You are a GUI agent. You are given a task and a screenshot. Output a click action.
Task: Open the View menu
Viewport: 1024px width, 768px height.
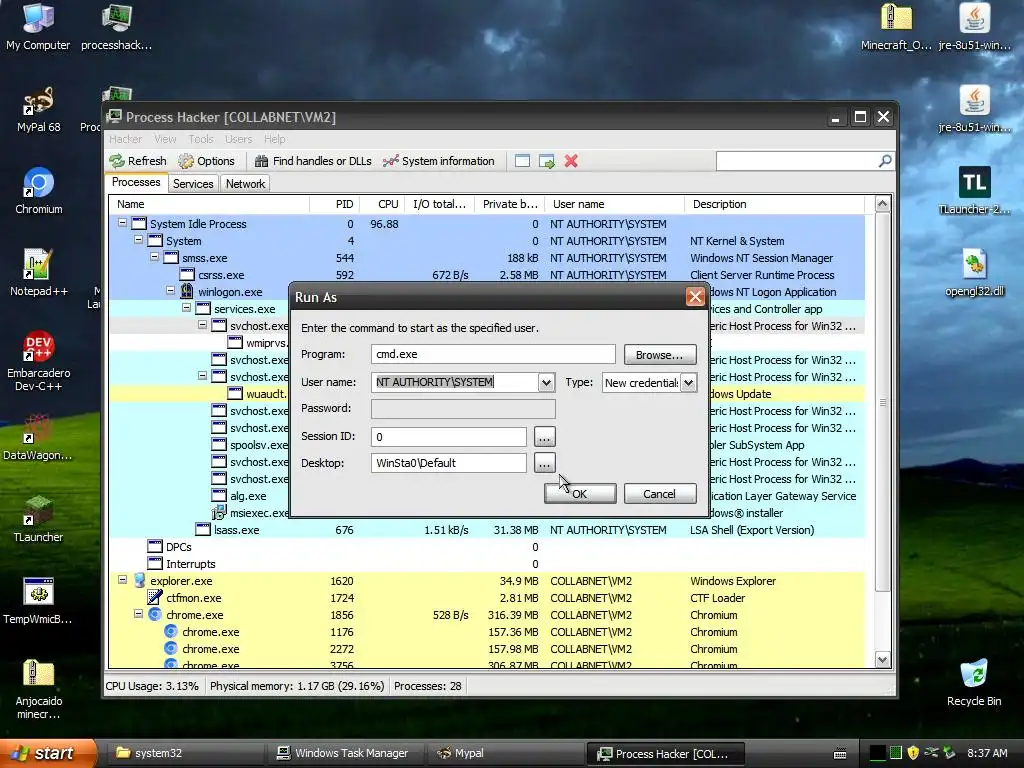[x=165, y=139]
